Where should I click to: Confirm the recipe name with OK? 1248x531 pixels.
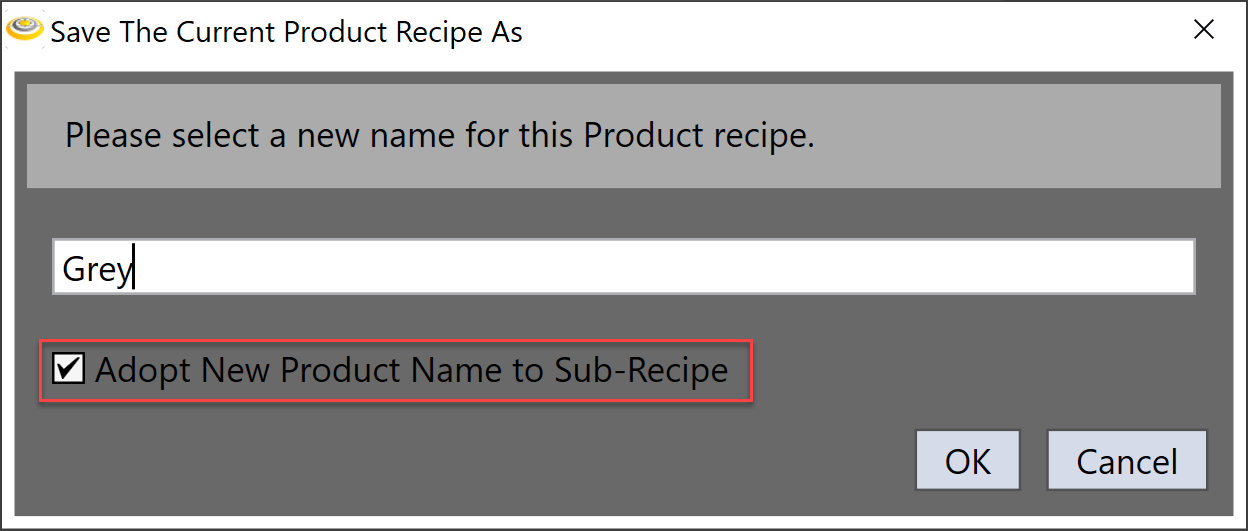pyautogui.click(x=967, y=461)
